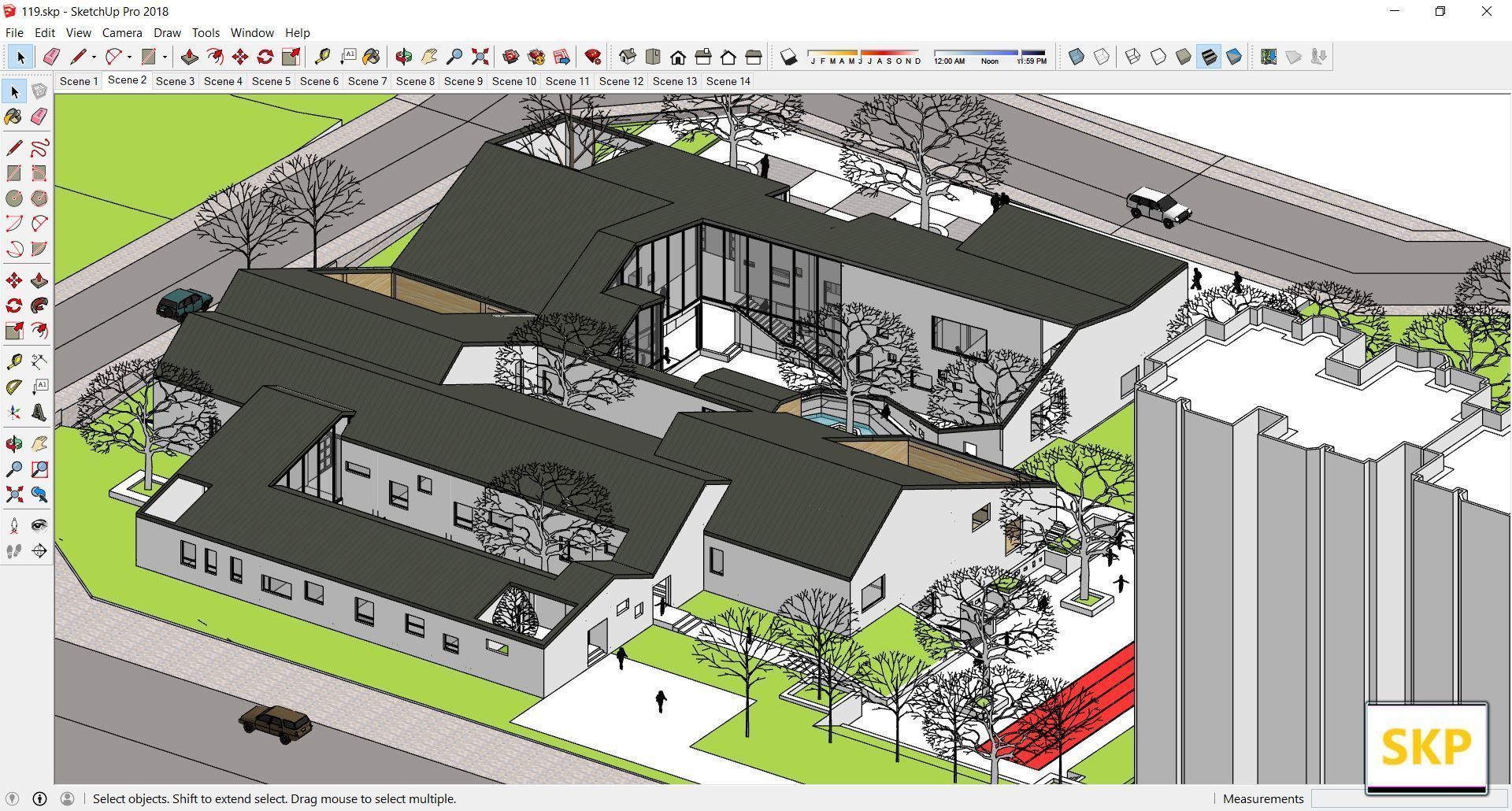Enable Monochrome face style
The width and height of the screenshot is (1512, 811).
click(x=1234, y=57)
